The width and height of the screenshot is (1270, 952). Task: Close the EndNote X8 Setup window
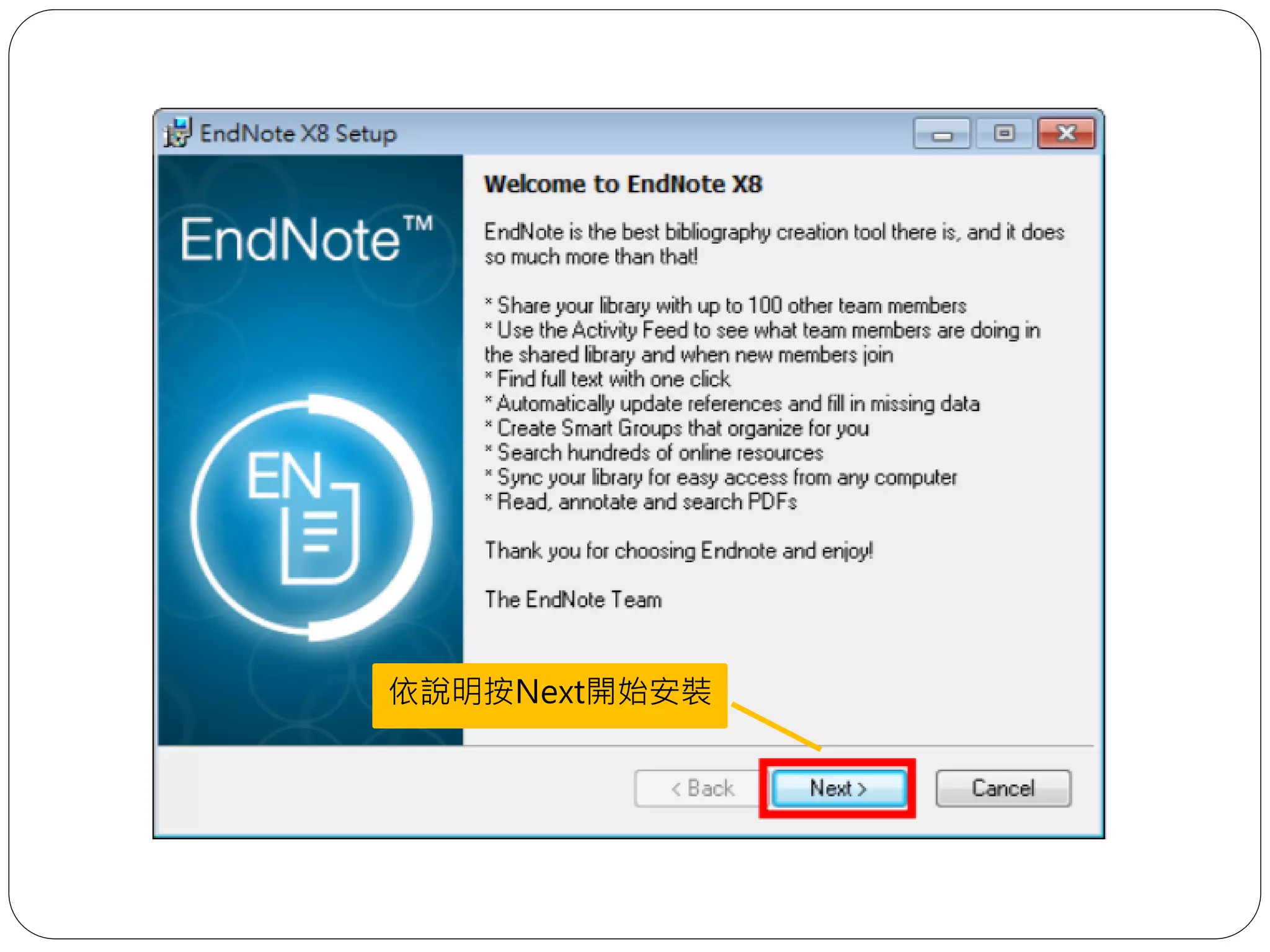click(x=1067, y=133)
